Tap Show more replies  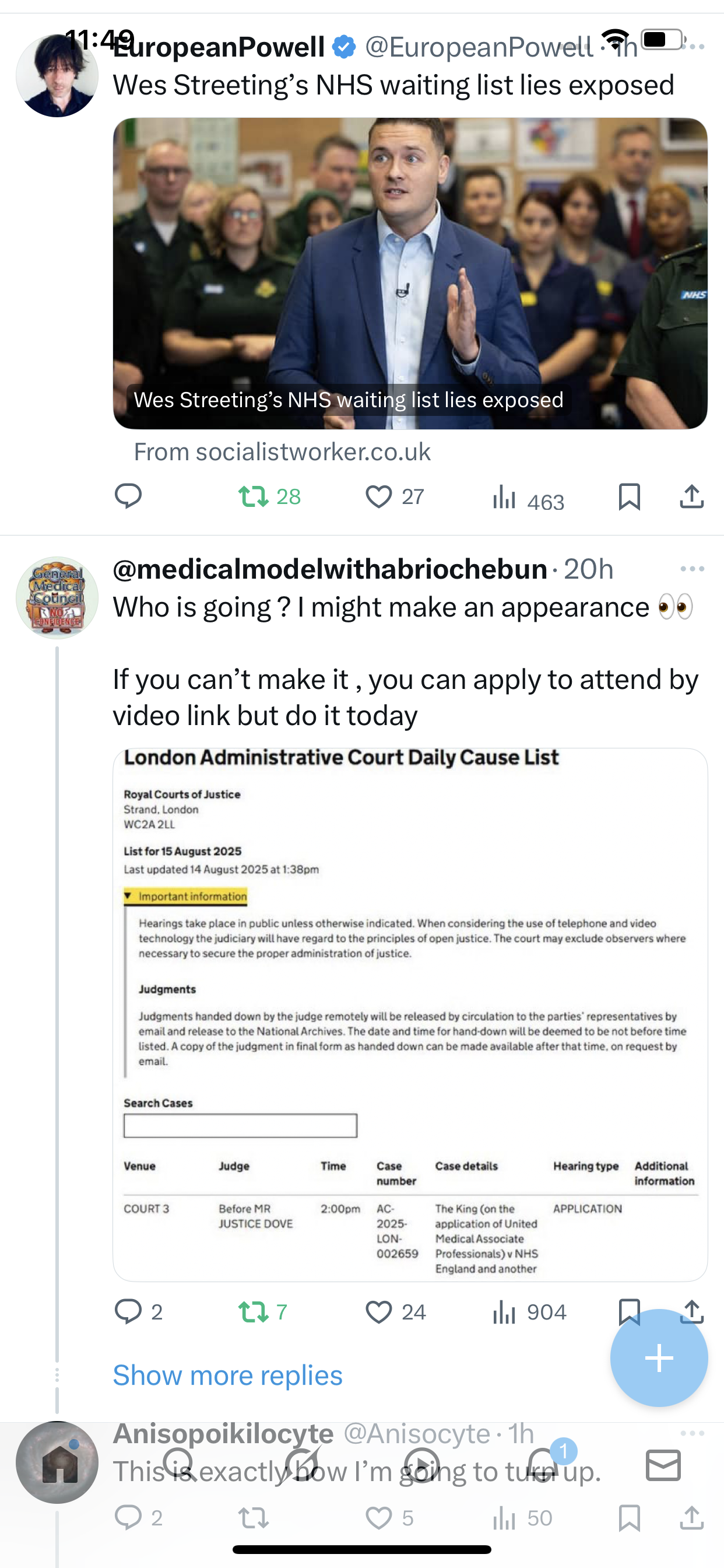tap(227, 1375)
